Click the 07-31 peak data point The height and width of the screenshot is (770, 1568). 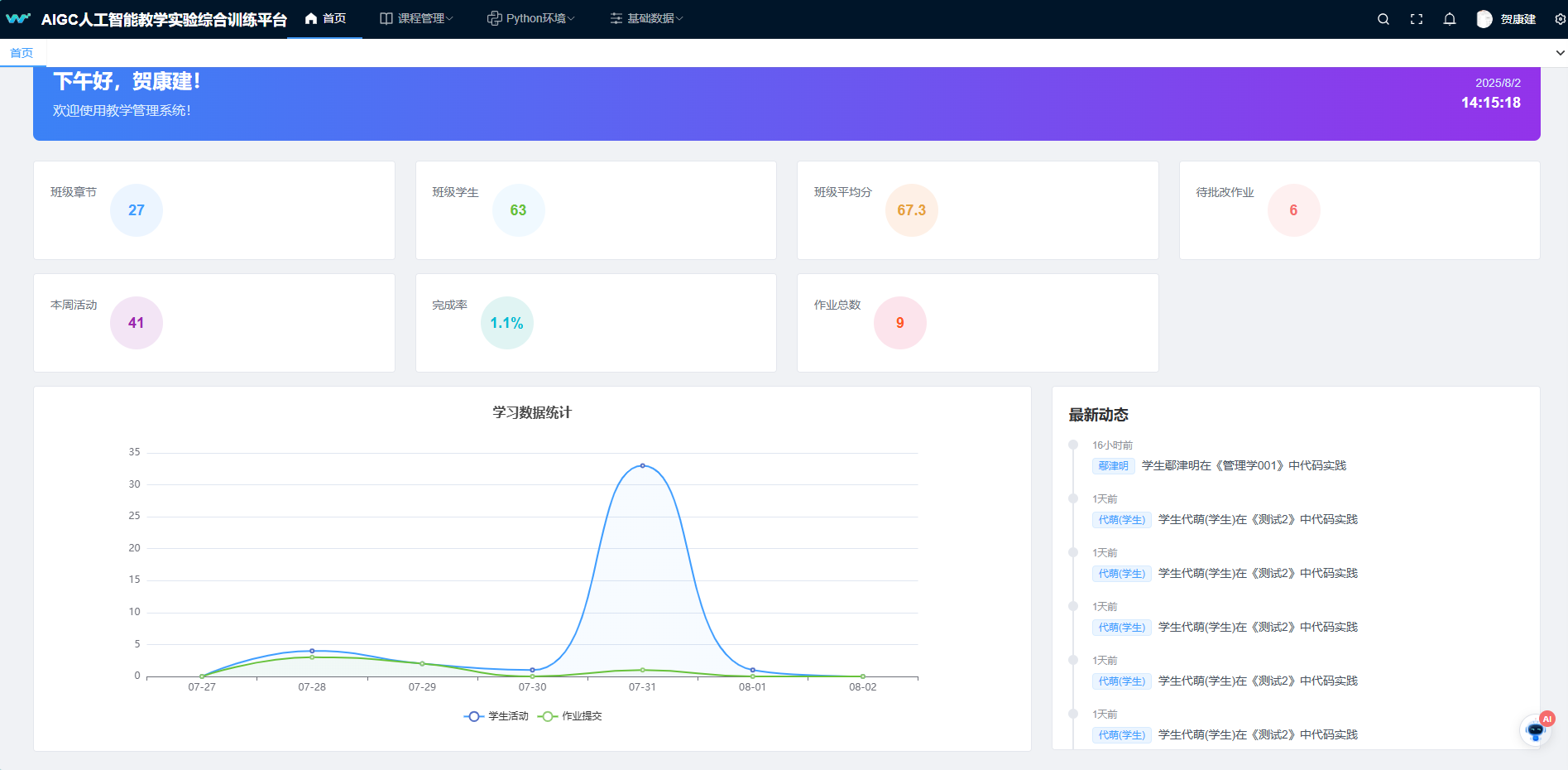click(642, 465)
